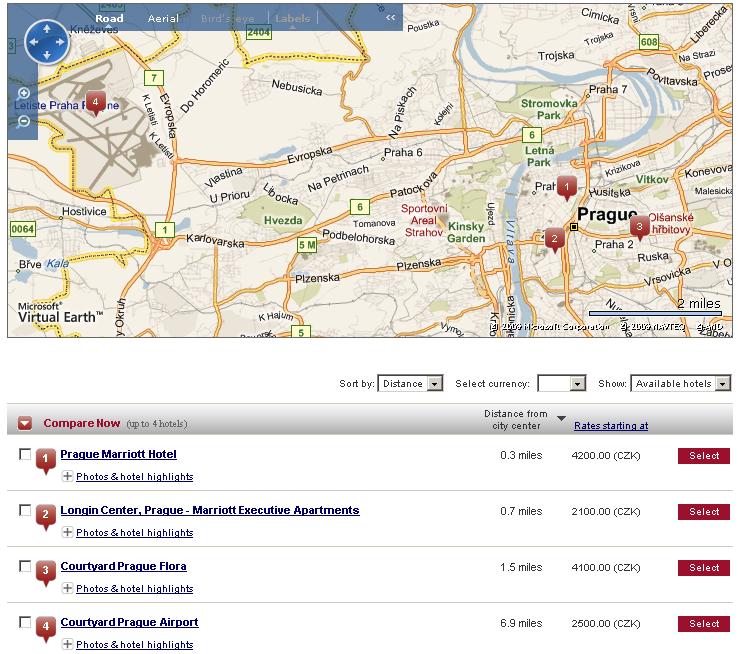Check the Courtyard Prague Airport compare box
The width and height of the screenshot is (738, 654).
[x=25, y=623]
